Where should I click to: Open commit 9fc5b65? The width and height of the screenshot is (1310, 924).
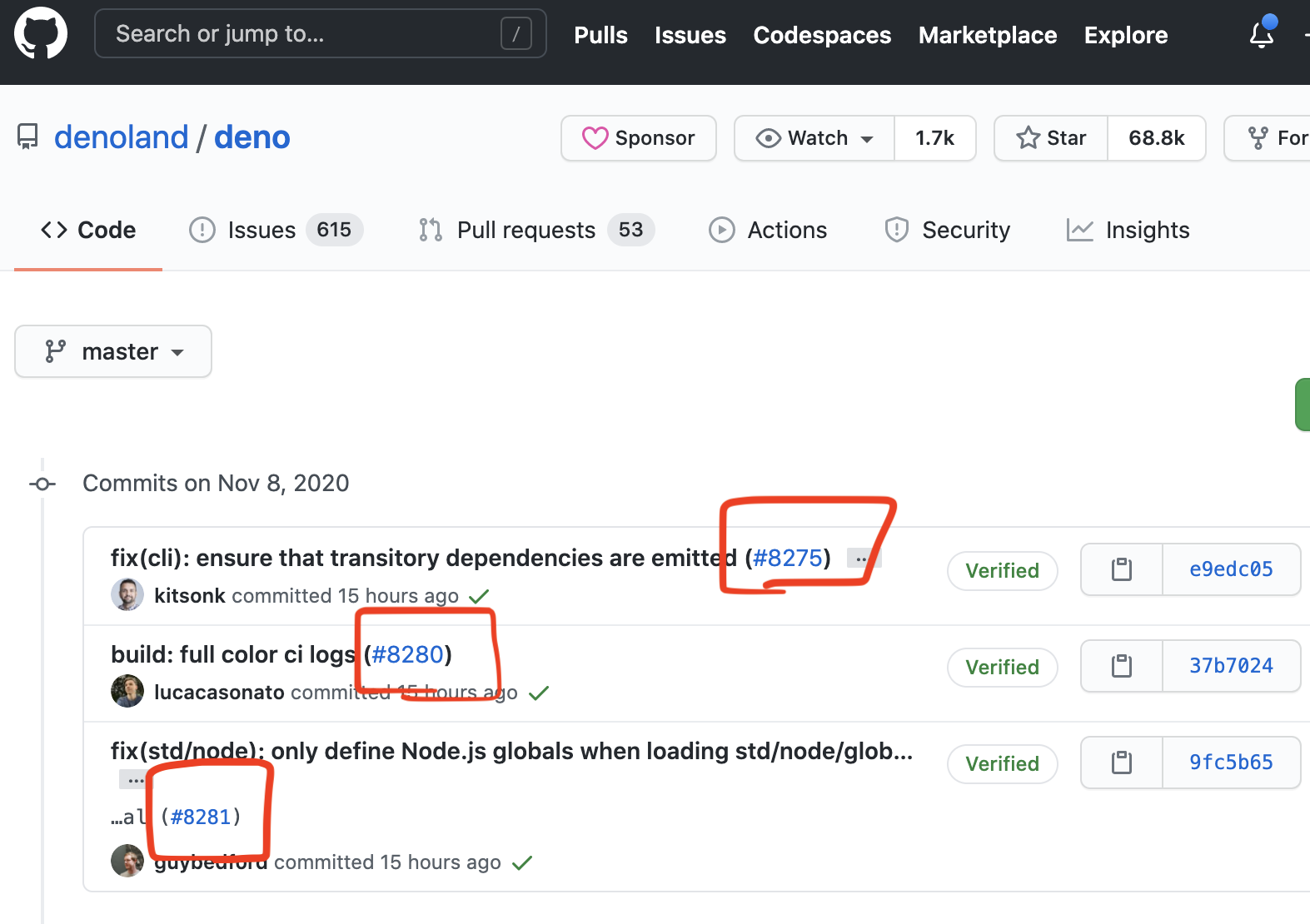pos(1232,763)
